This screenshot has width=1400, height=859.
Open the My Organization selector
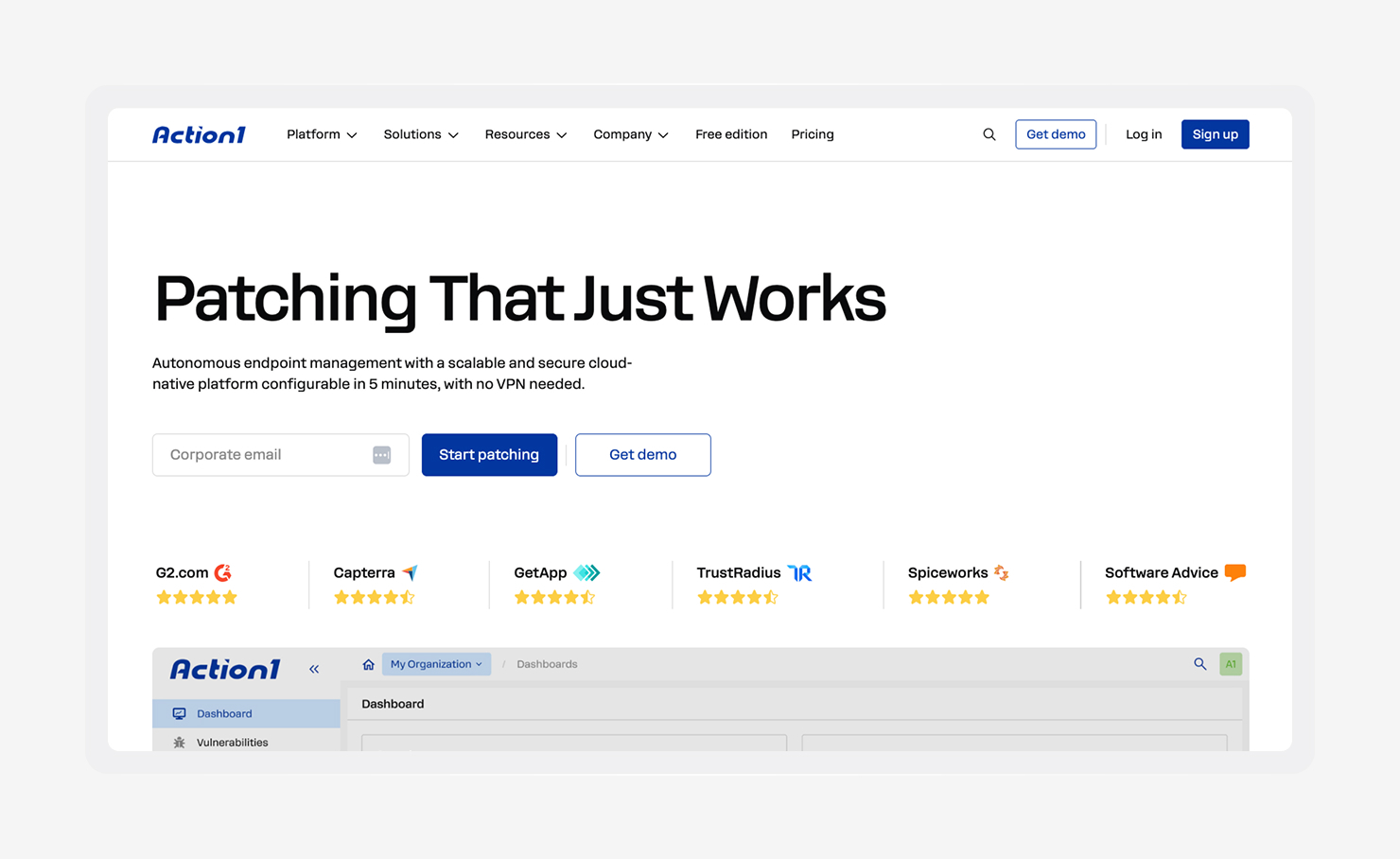click(x=436, y=664)
